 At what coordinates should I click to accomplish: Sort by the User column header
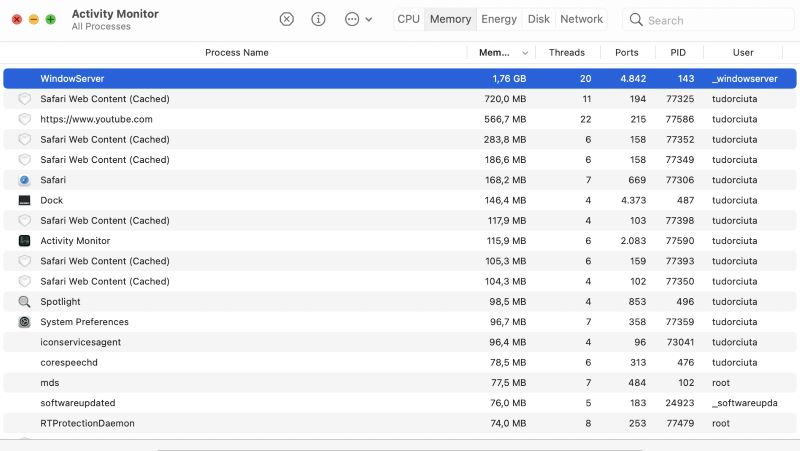(x=743, y=53)
